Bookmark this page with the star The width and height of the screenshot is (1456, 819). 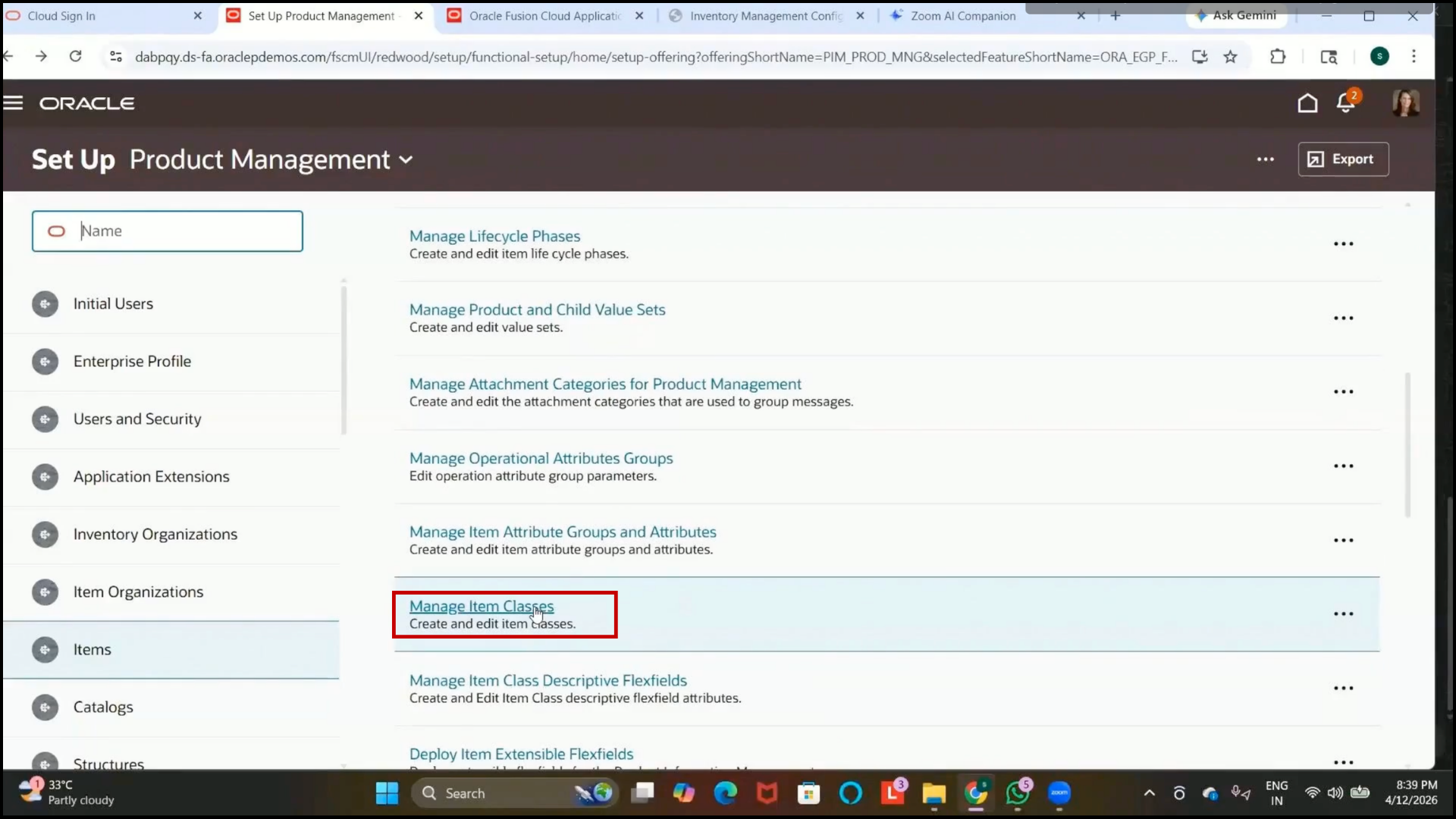point(1230,57)
